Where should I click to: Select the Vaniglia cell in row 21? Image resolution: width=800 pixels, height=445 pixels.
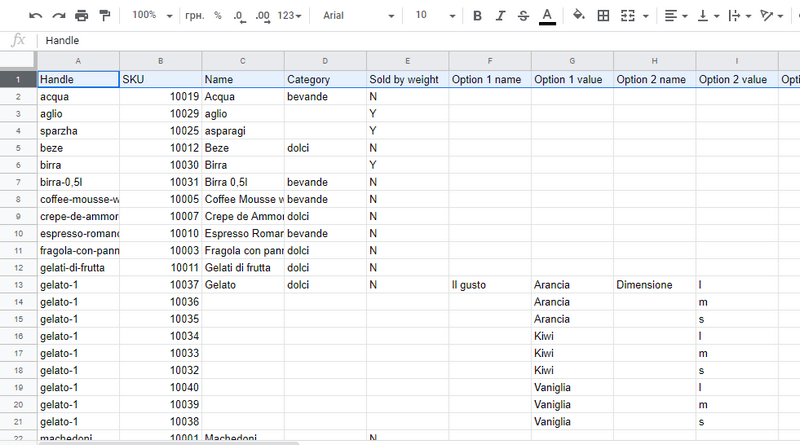tap(572, 422)
